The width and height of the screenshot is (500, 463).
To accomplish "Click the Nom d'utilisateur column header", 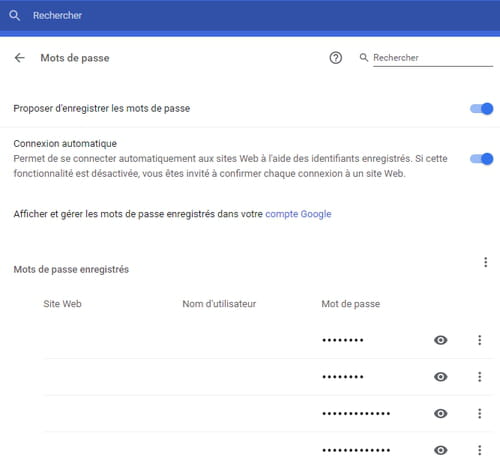I will coord(219,304).
